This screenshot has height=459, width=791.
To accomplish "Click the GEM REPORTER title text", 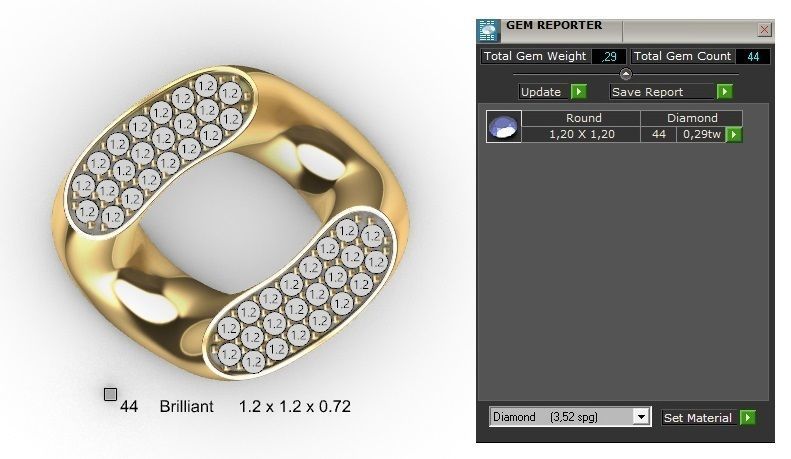I will click(554, 25).
